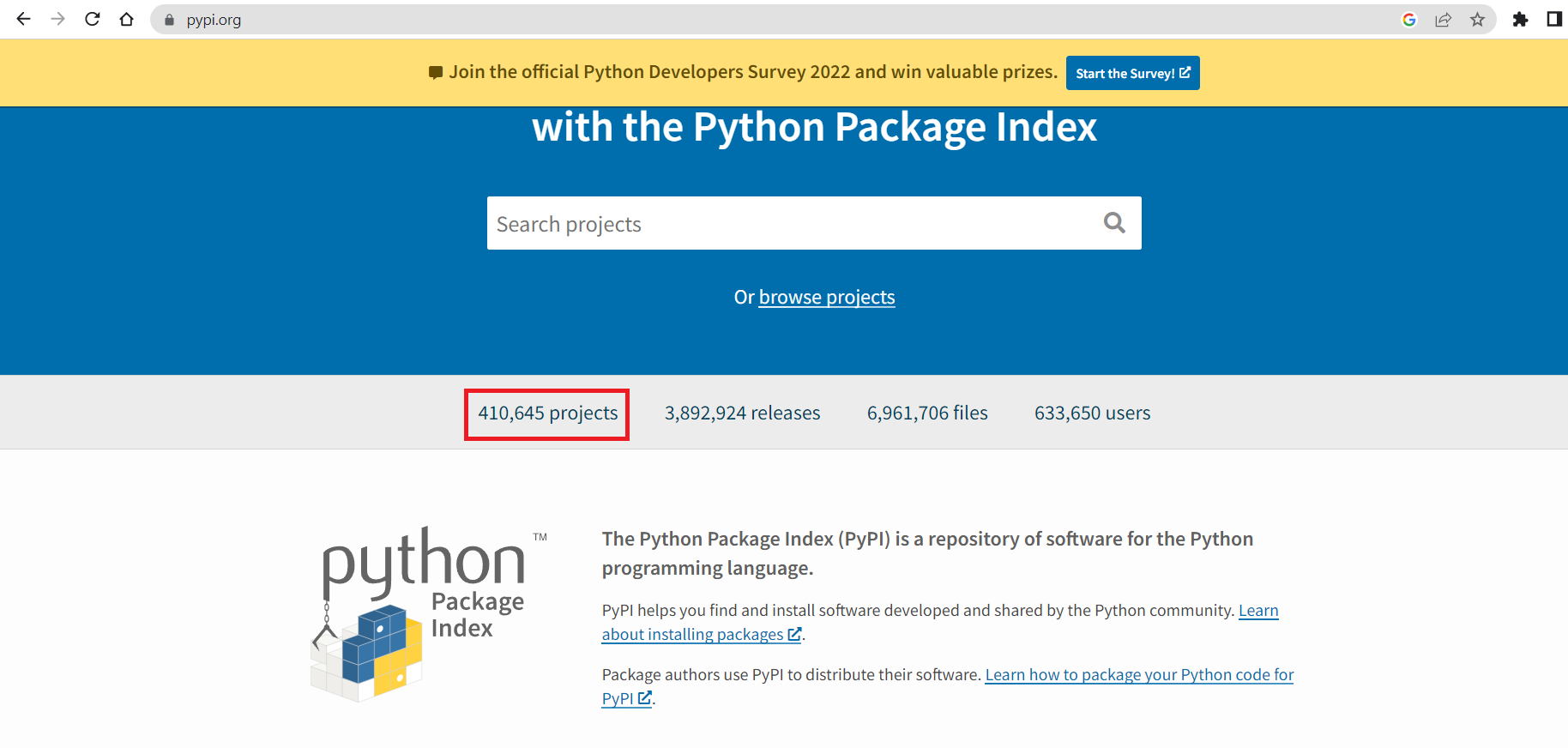The height and width of the screenshot is (748, 1568).
Task: Select the 410,645 projects statistic
Action: [x=547, y=413]
